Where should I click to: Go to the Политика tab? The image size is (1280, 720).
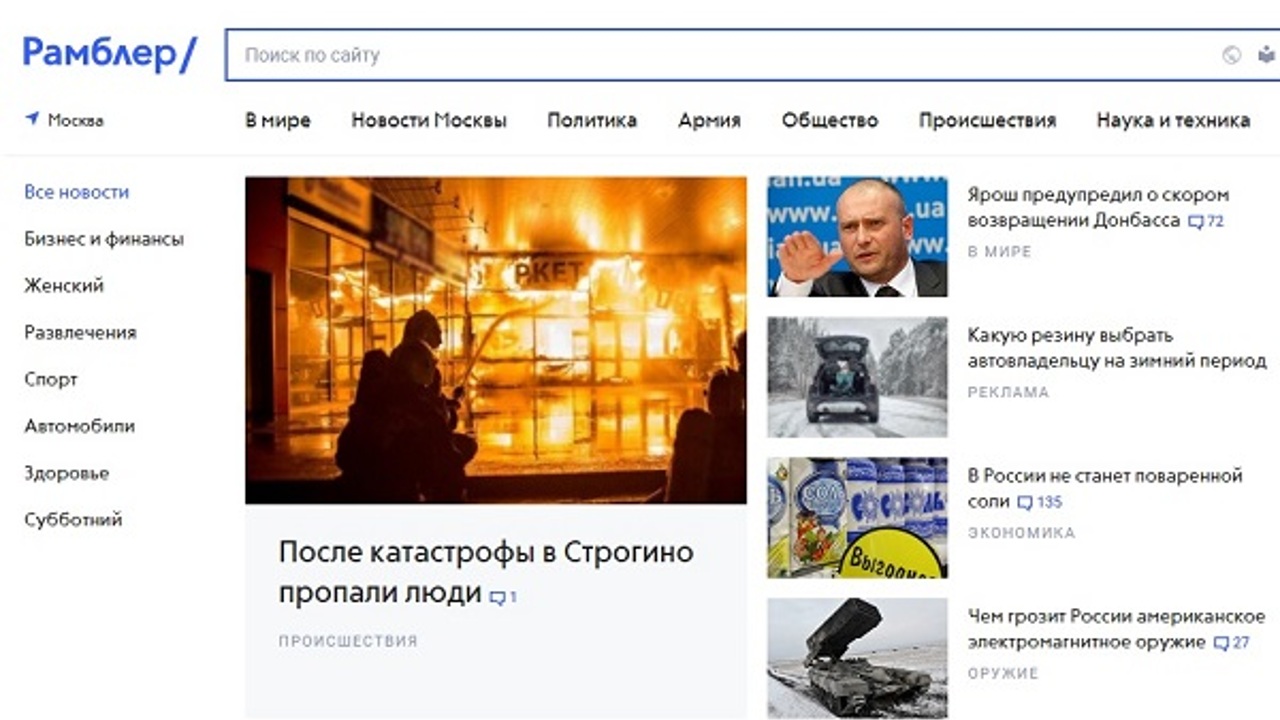click(x=592, y=120)
